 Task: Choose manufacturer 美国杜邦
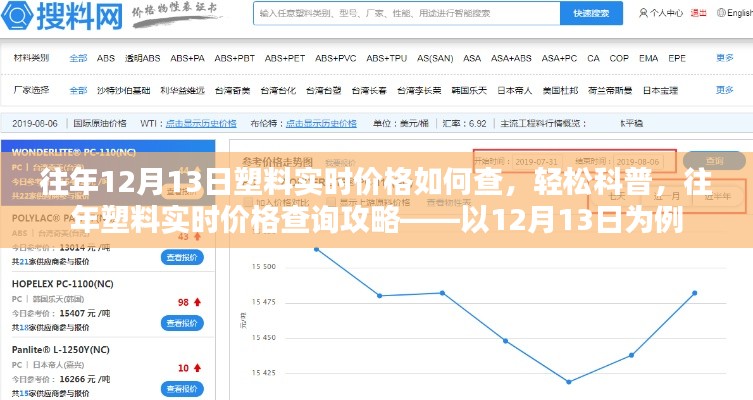pyautogui.click(x=560, y=90)
